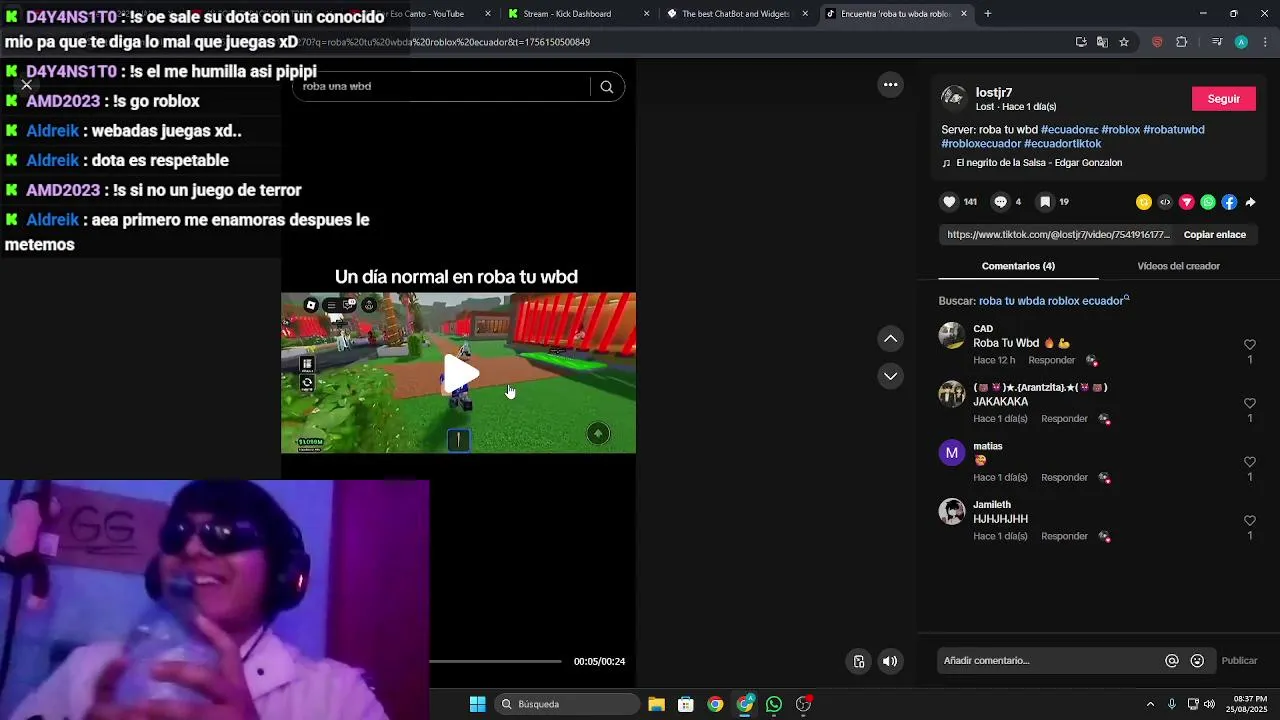
Task: Click hashtag #robatuwbd
Action: (1173, 130)
